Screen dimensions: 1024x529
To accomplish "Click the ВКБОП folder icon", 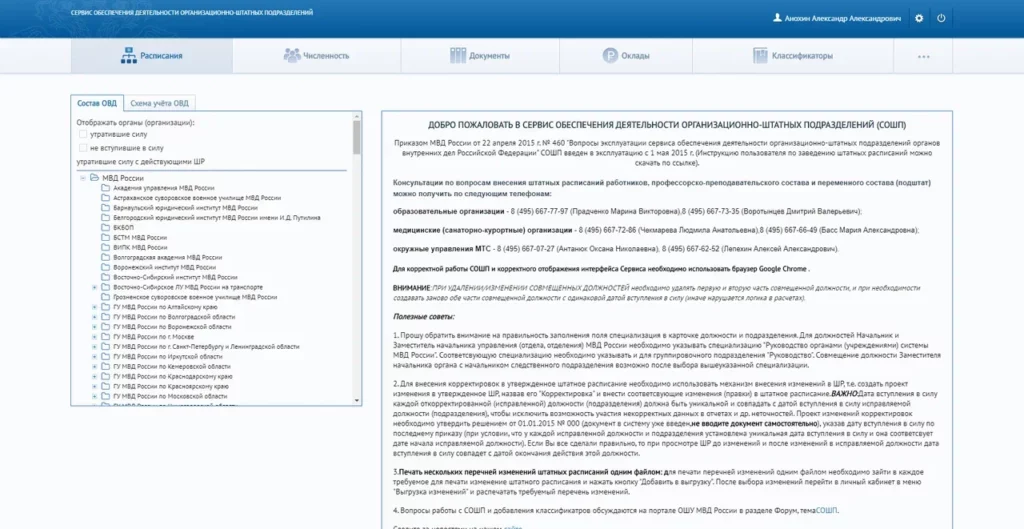I will click(x=105, y=227).
